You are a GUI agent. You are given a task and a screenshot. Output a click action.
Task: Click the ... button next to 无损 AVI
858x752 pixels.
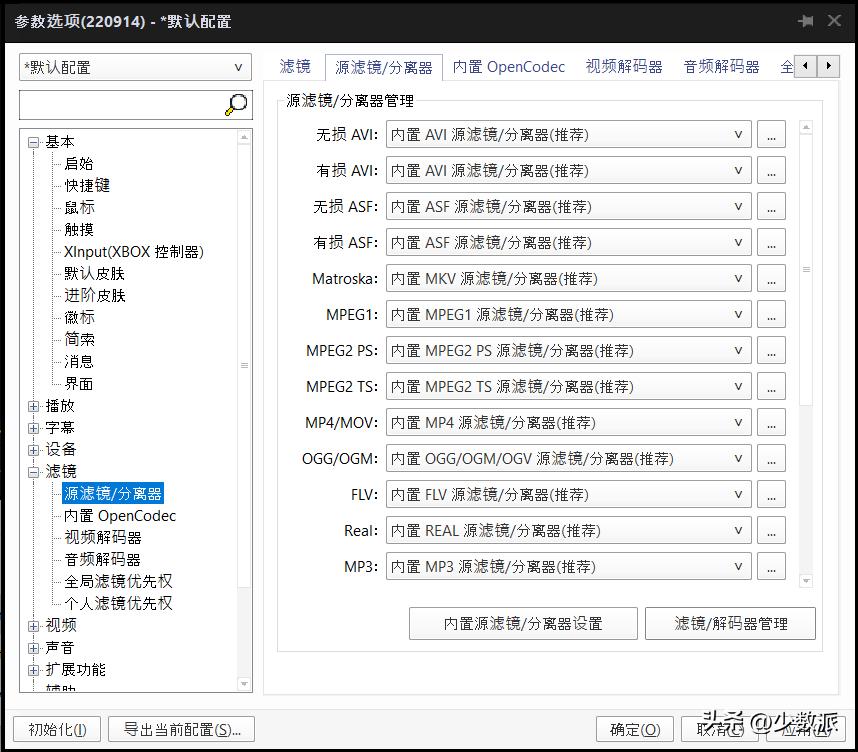point(770,133)
